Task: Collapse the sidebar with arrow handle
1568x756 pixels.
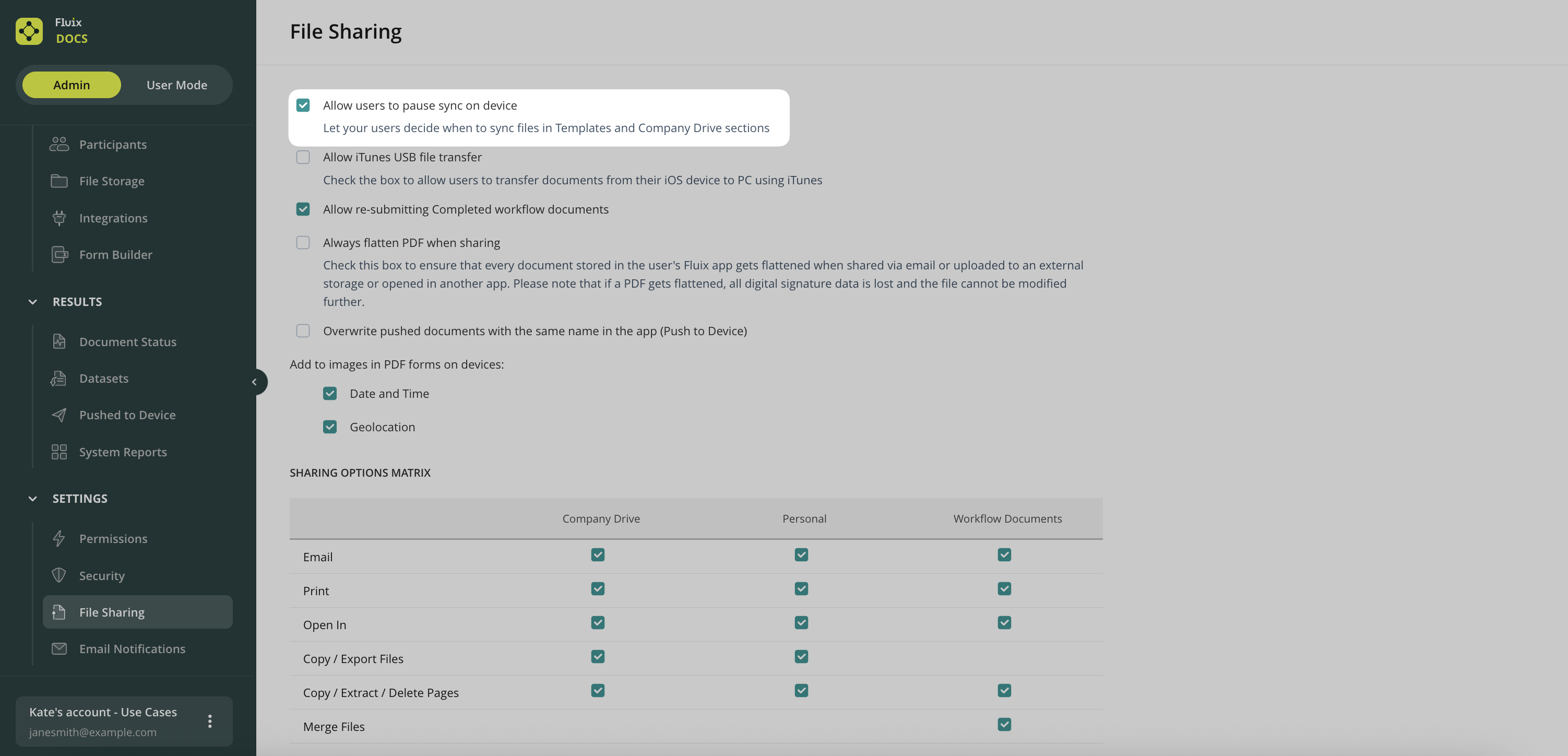Action: 254,382
